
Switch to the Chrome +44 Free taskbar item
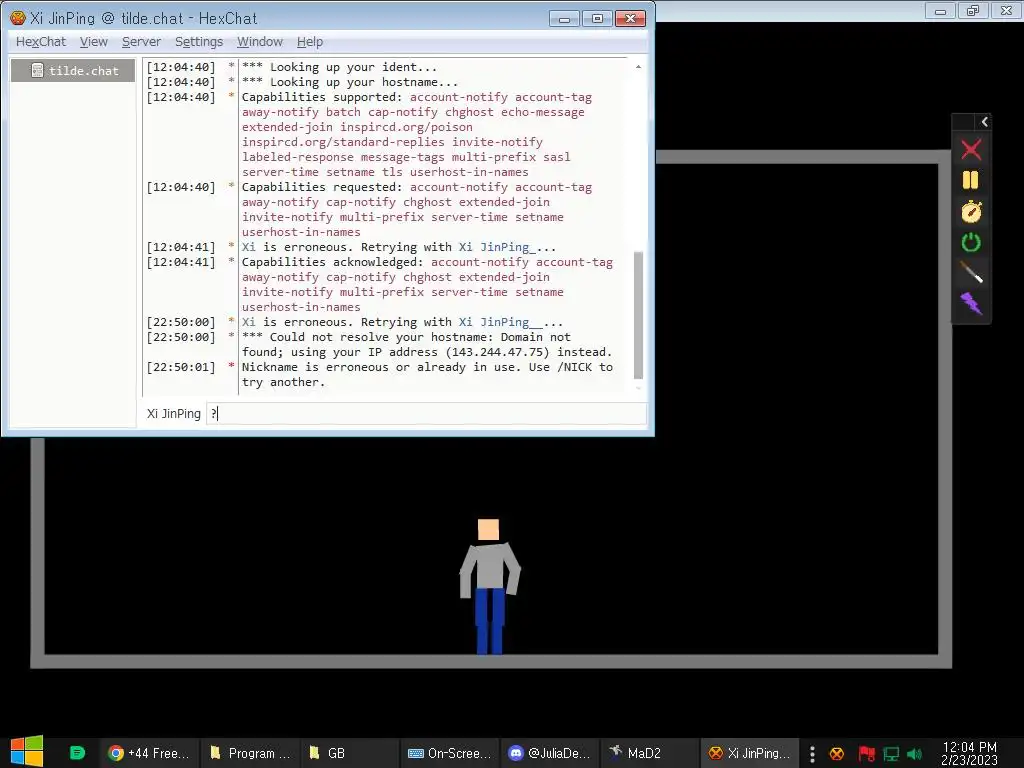(x=149, y=753)
